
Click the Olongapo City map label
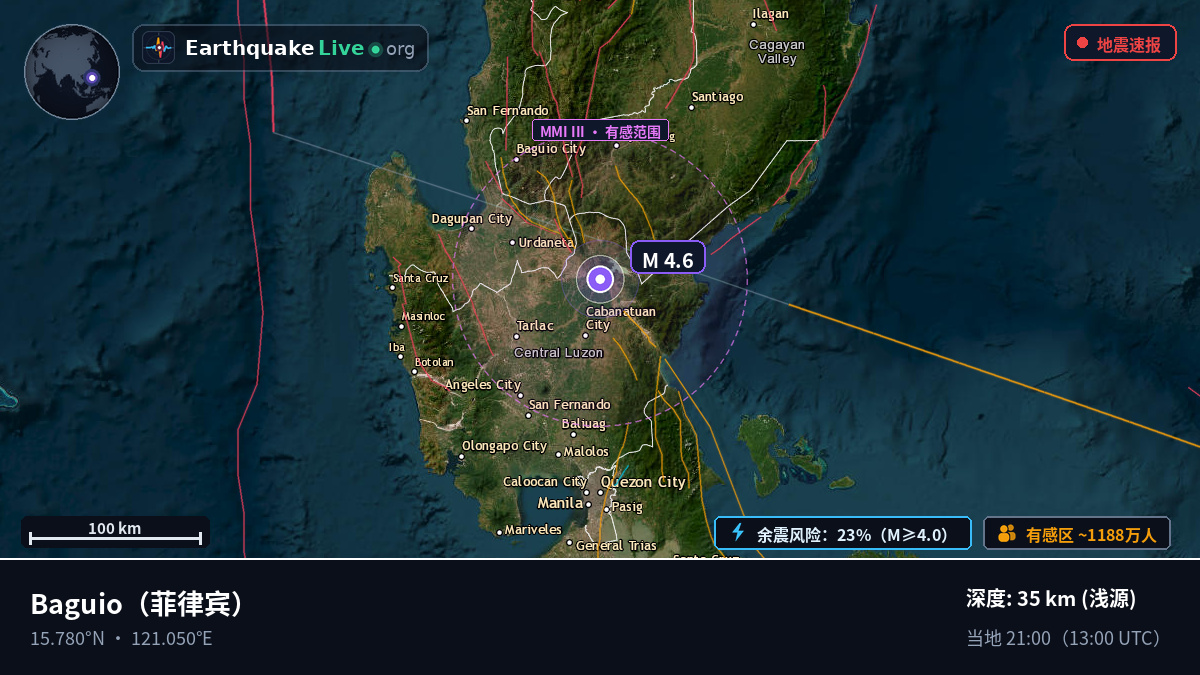[505, 446]
